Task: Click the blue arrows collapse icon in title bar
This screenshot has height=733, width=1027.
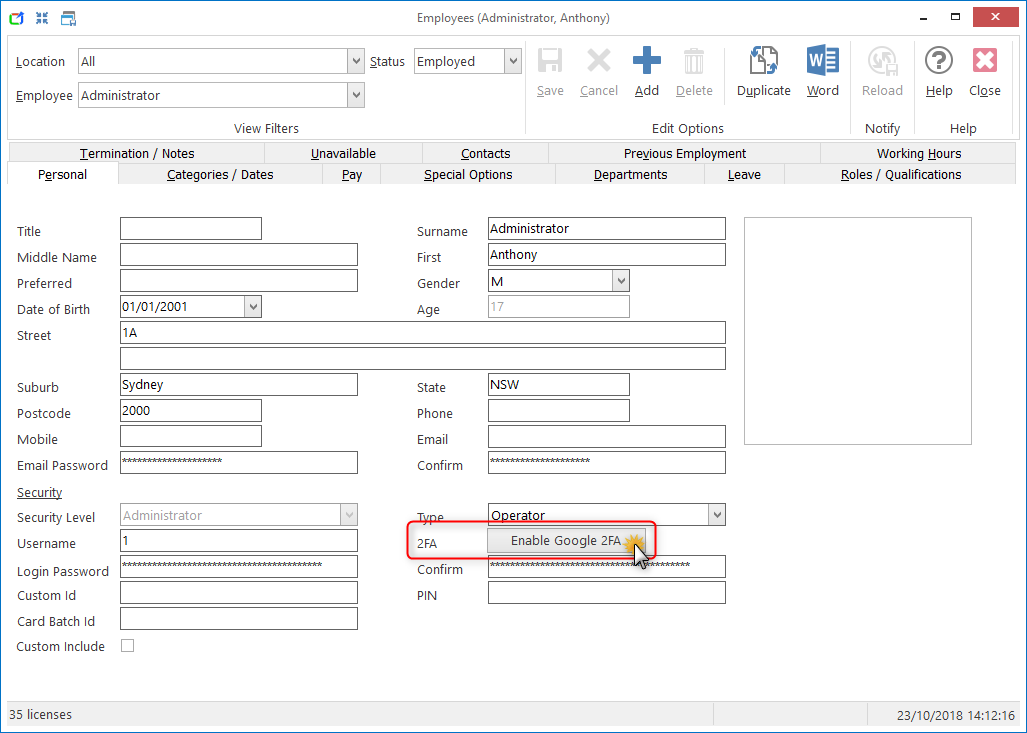Action: 42,18
